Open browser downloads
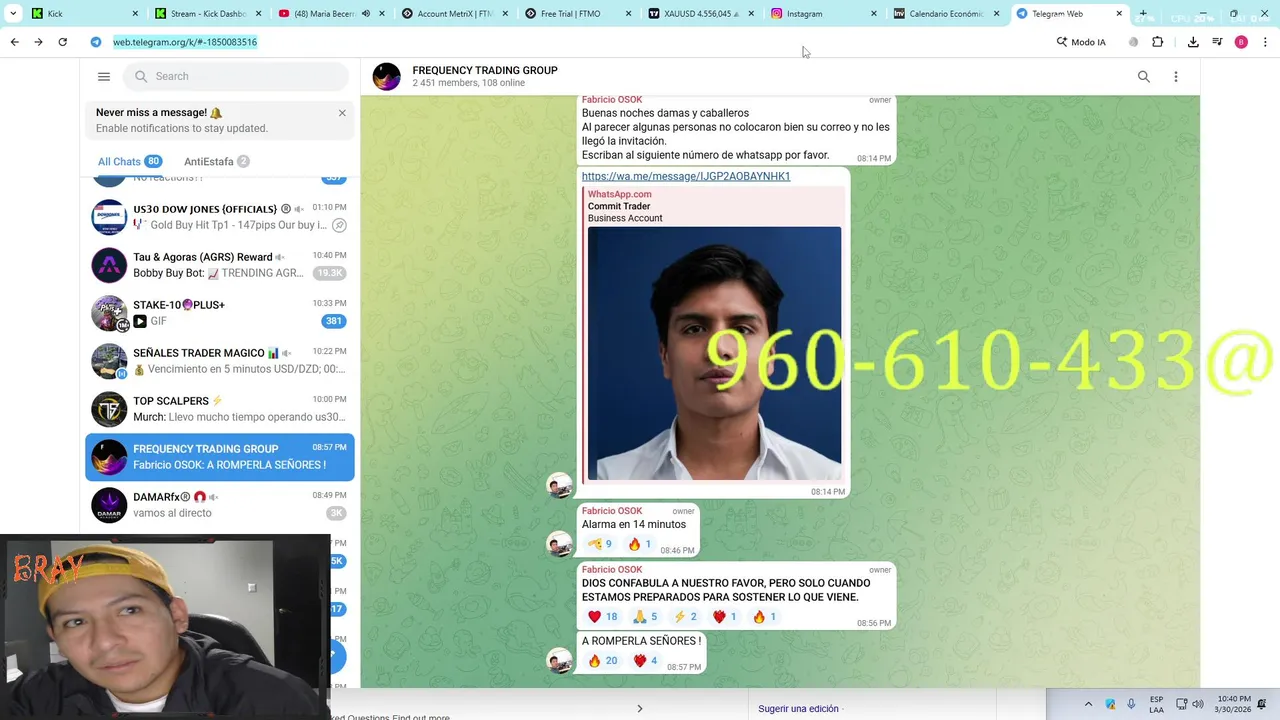This screenshot has height=720, width=1280. pyautogui.click(x=1193, y=42)
